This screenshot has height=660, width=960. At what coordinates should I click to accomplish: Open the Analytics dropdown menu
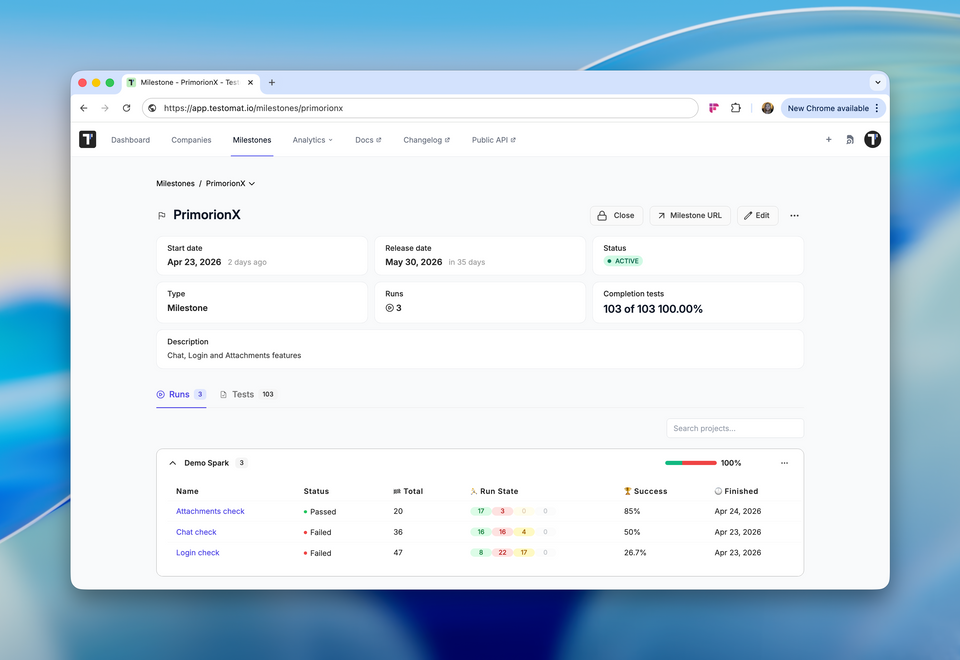click(313, 140)
